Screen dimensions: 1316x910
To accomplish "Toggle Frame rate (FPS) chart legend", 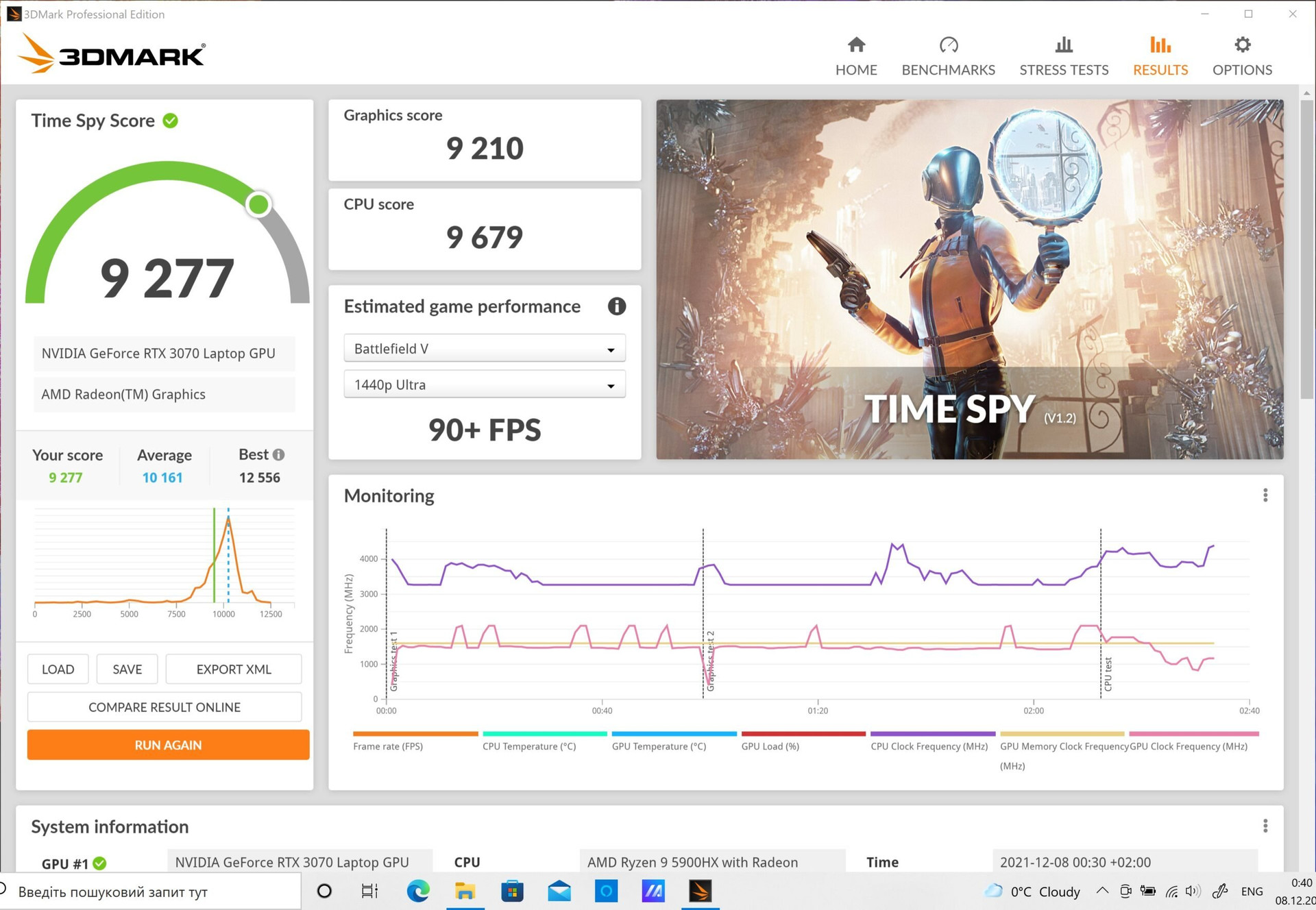I will point(415,742).
